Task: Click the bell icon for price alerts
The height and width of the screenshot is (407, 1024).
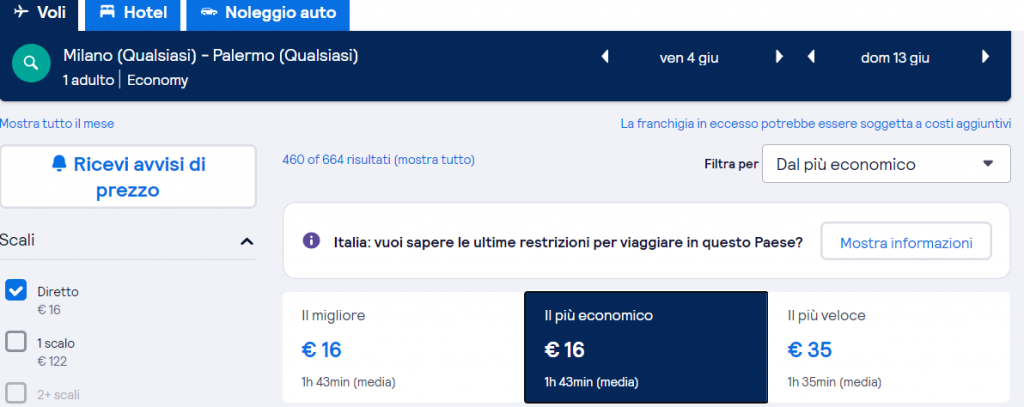Action: [59, 165]
